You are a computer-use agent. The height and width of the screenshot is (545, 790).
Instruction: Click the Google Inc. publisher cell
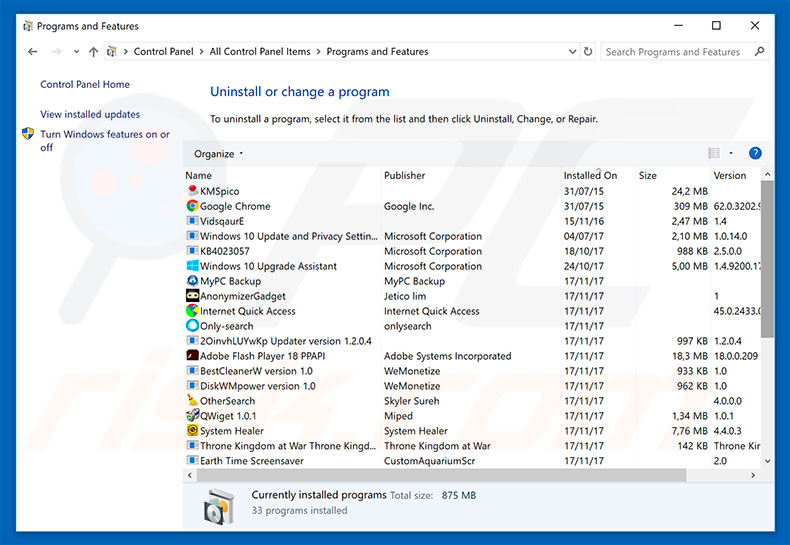pos(409,206)
